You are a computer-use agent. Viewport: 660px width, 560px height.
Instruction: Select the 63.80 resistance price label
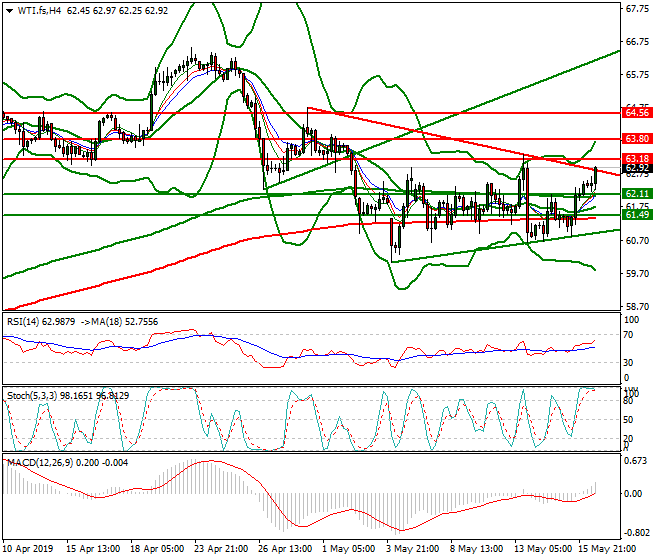pyautogui.click(x=637, y=139)
